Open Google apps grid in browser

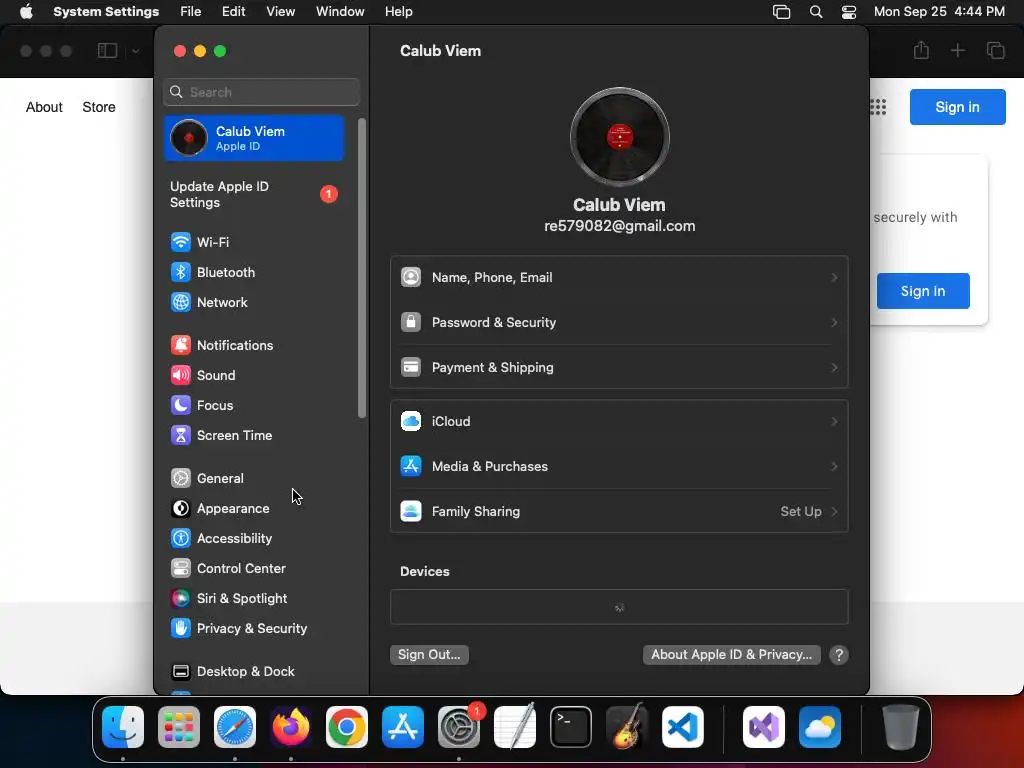[x=878, y=107]
